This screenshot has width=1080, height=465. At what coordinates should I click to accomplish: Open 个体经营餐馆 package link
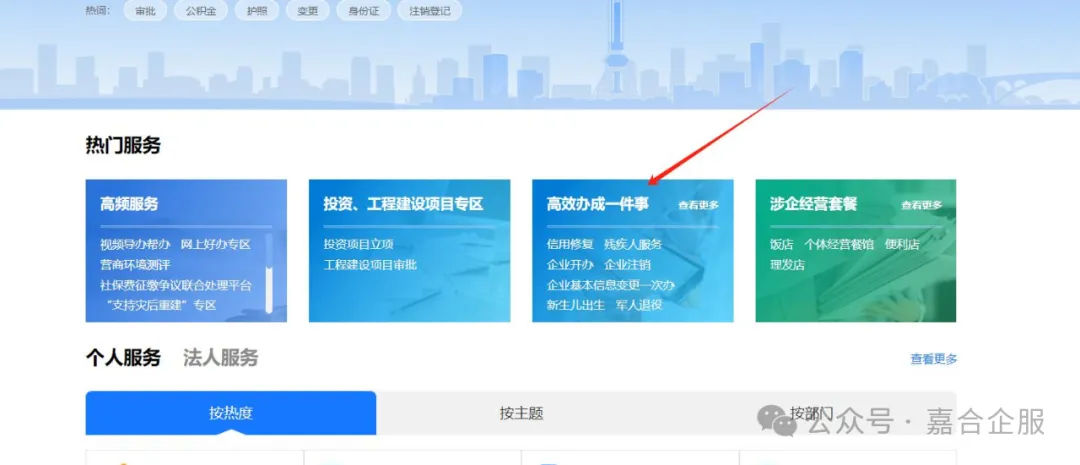pos(839,245)
